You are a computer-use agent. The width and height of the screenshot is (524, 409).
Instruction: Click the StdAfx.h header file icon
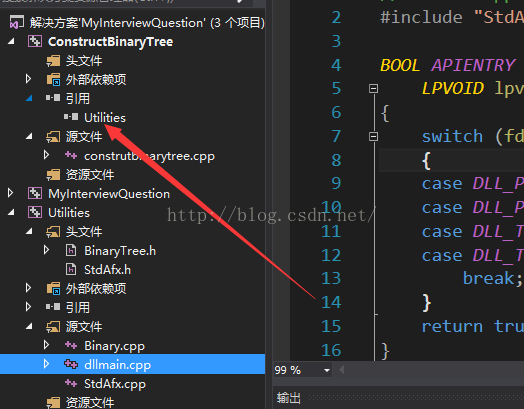point(71,269)
